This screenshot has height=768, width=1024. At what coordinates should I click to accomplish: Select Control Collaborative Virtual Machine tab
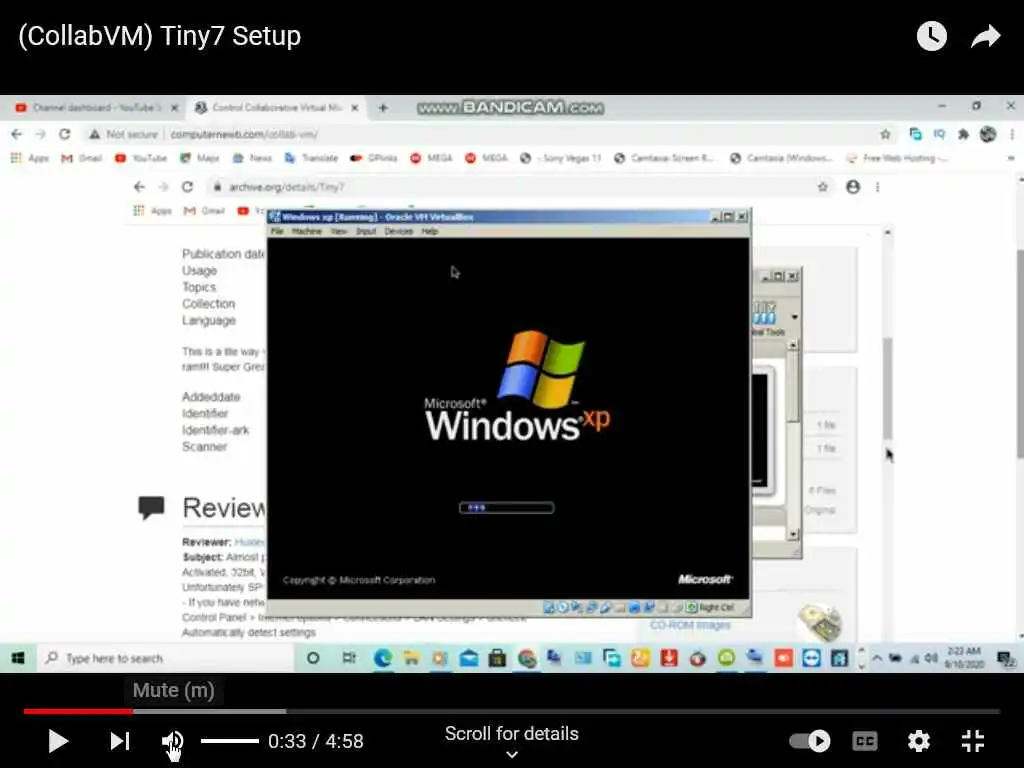click(276, 108)
